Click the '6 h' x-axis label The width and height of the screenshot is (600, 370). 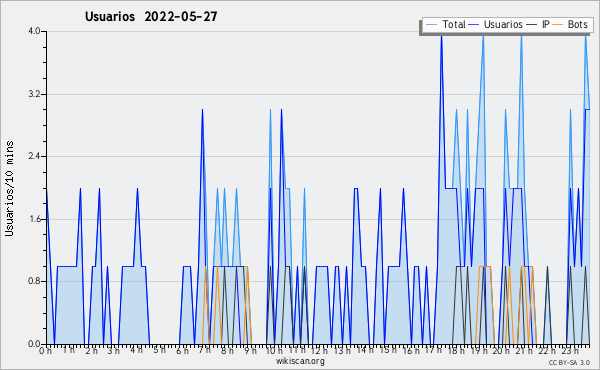pos(182,350)
